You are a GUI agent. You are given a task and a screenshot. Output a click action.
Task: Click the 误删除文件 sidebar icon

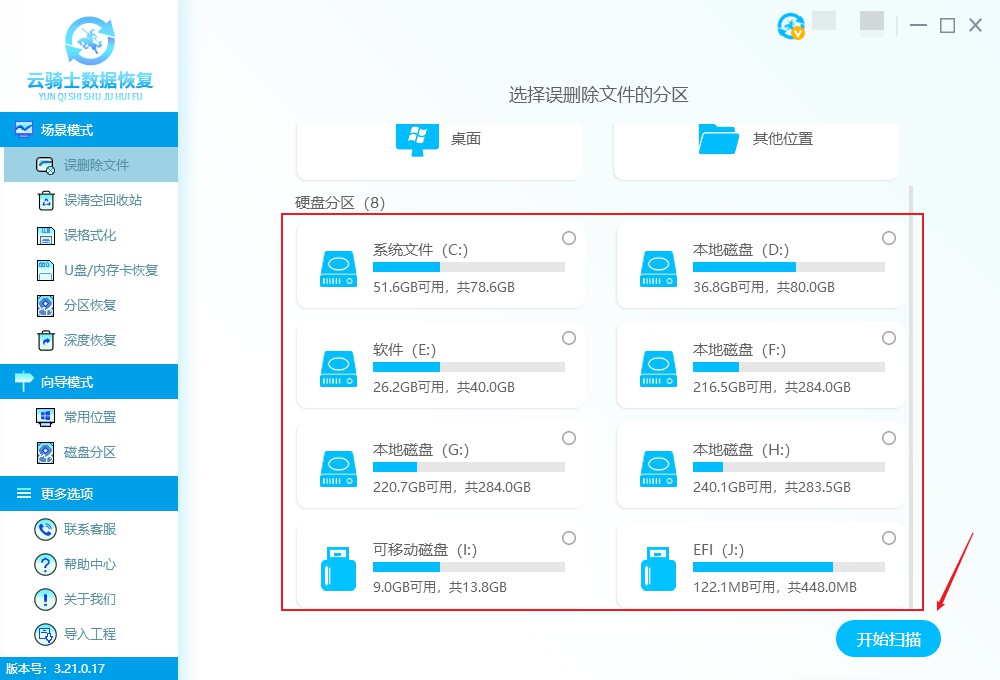45,165
